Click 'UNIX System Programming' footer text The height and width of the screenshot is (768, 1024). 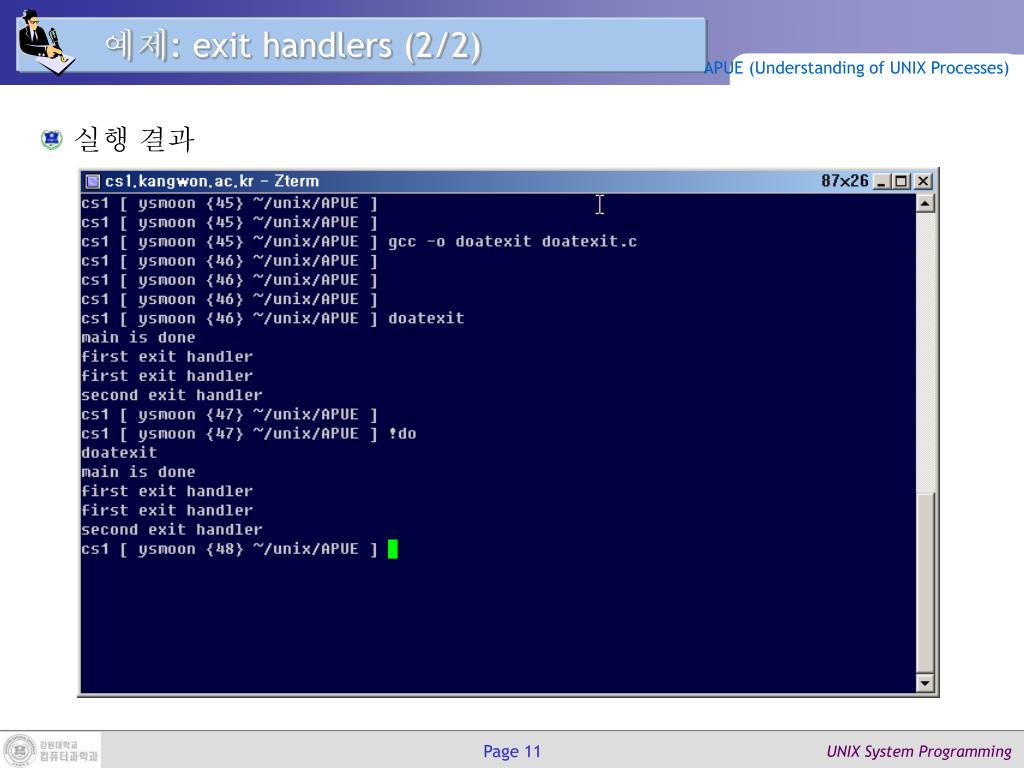919,752
